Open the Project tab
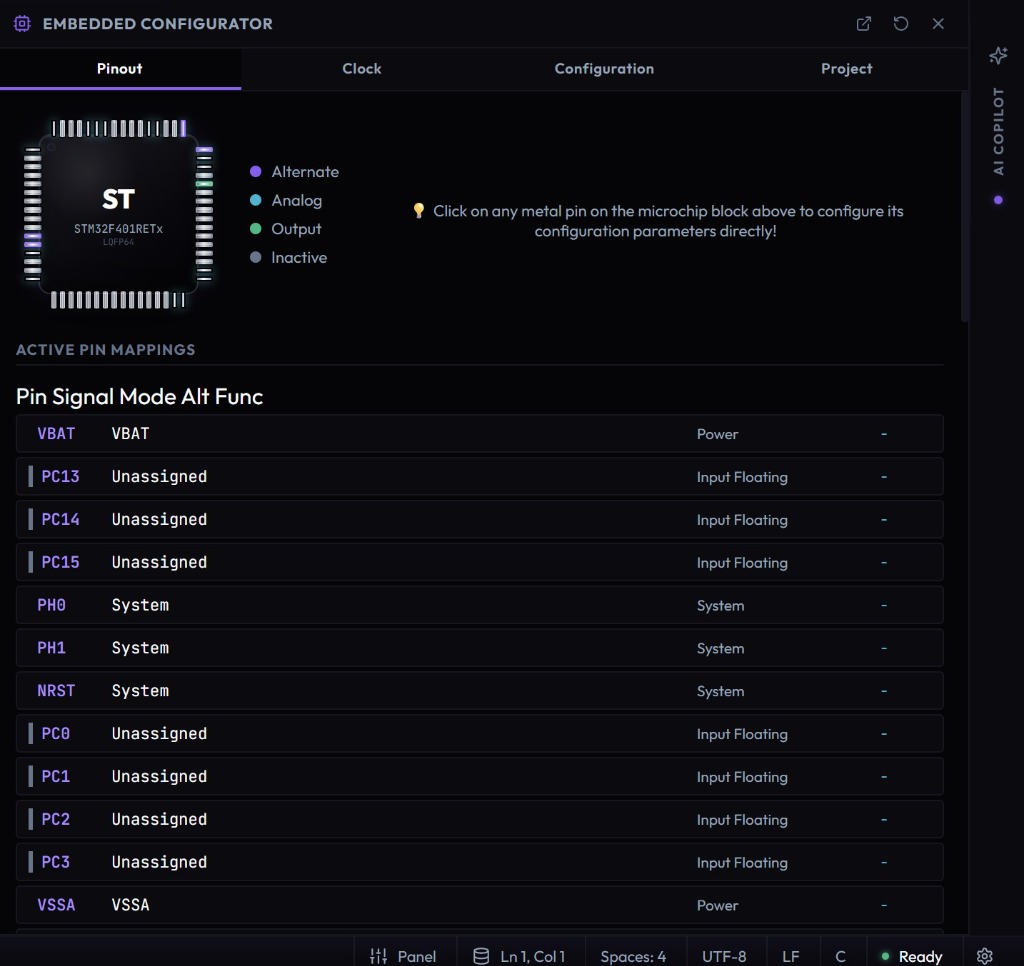 [846, 69]
